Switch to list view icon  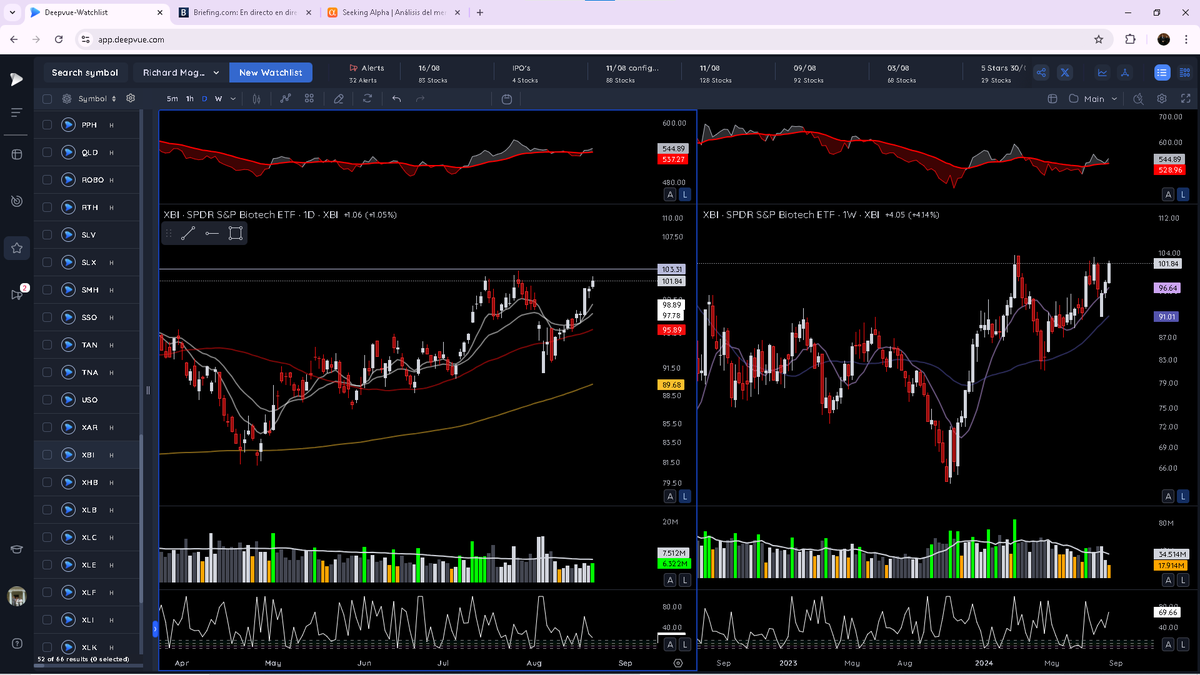pyautogui.click(x=1162, y=73)
